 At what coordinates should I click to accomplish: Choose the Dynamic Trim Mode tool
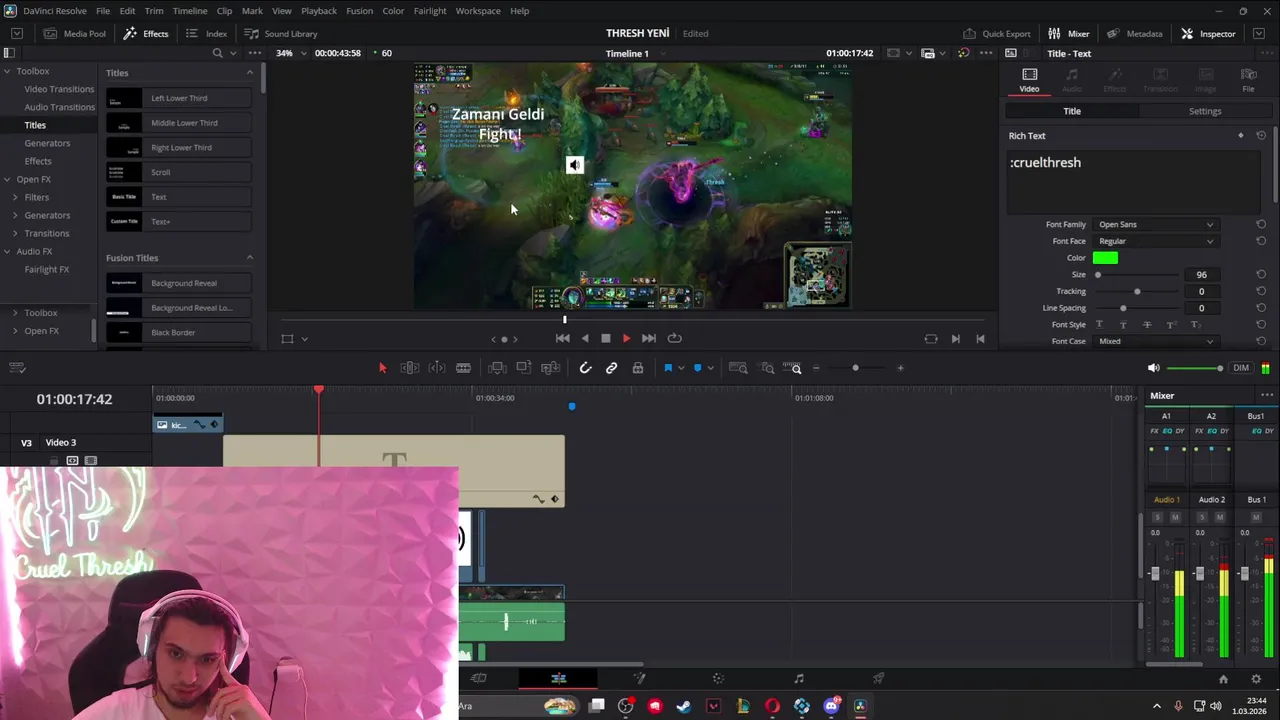tap(437, 368)
